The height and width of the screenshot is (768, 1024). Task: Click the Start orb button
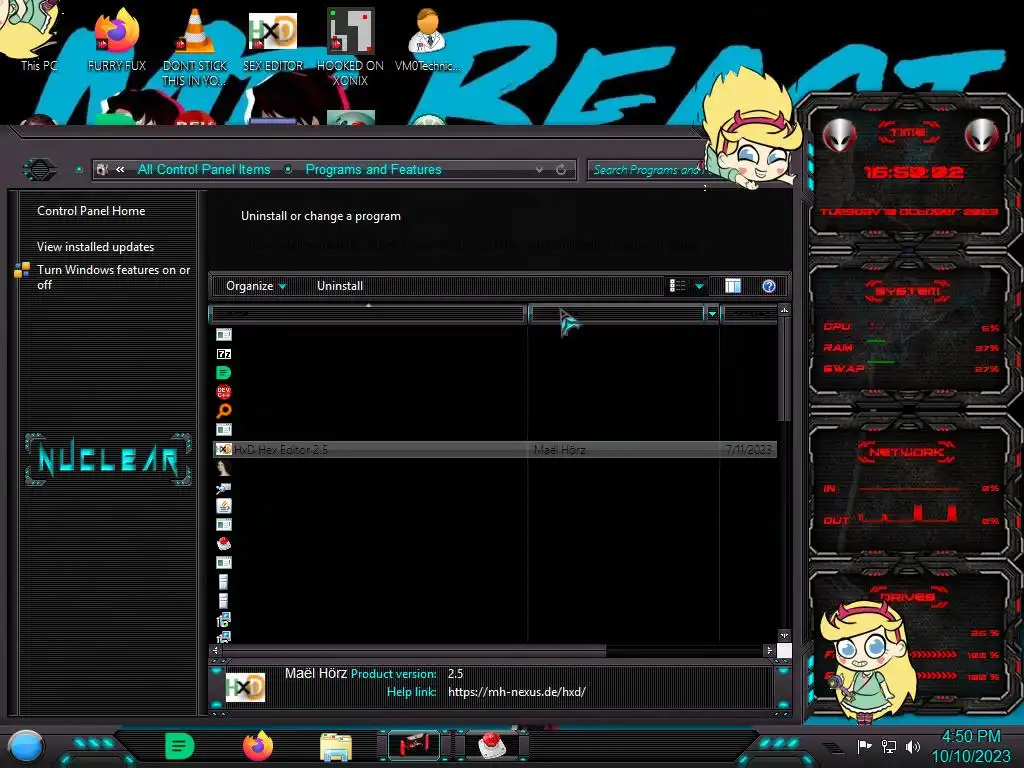(26, 747)
